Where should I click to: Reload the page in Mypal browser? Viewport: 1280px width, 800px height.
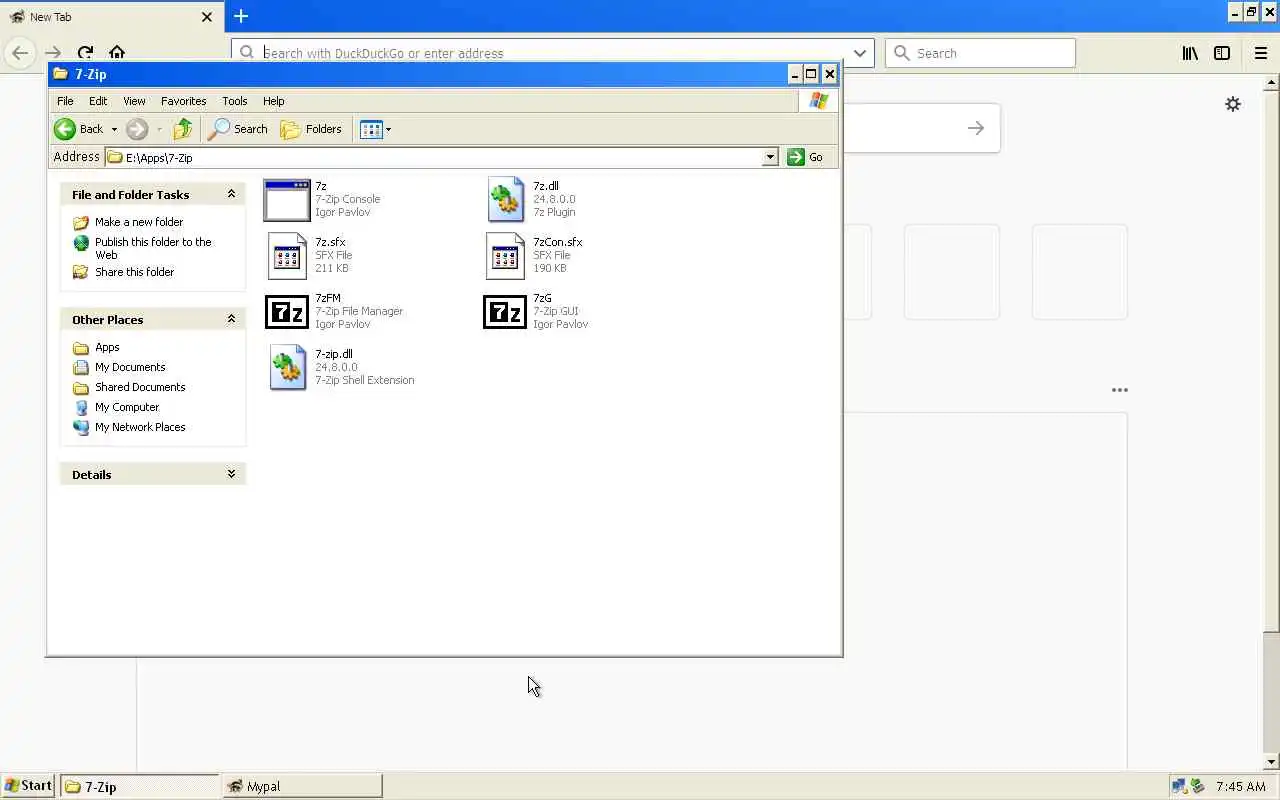click(85, 53)
